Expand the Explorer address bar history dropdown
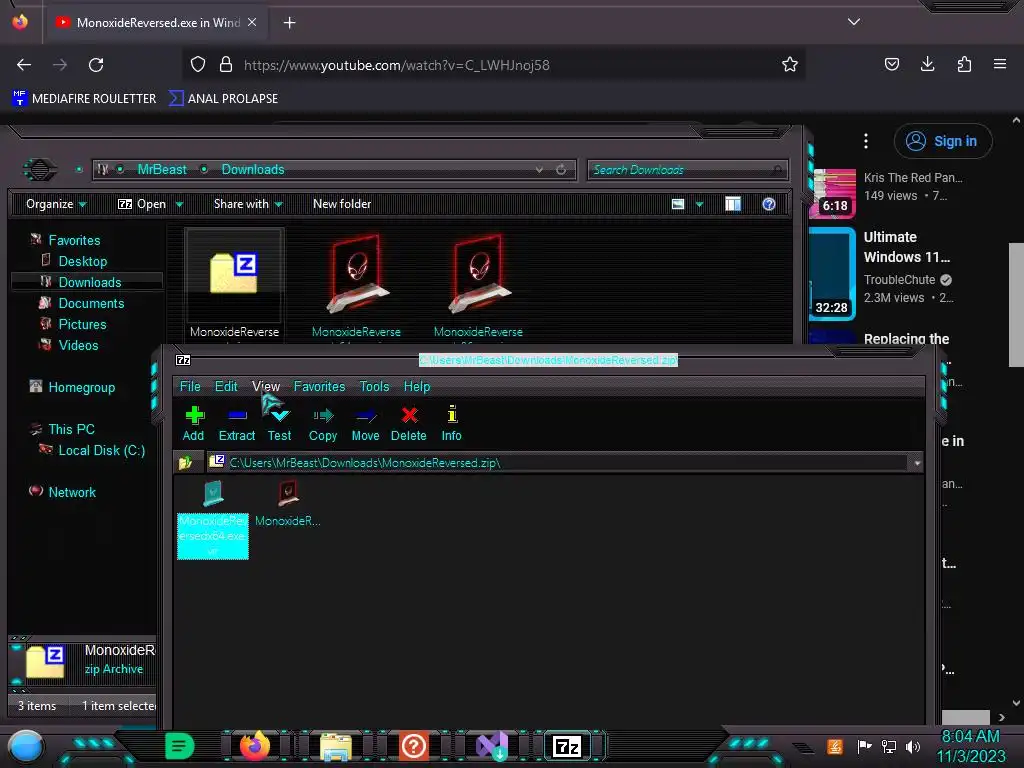This screenshot has width=1024, height=768. pyautogui.click(x=539, y=170)
